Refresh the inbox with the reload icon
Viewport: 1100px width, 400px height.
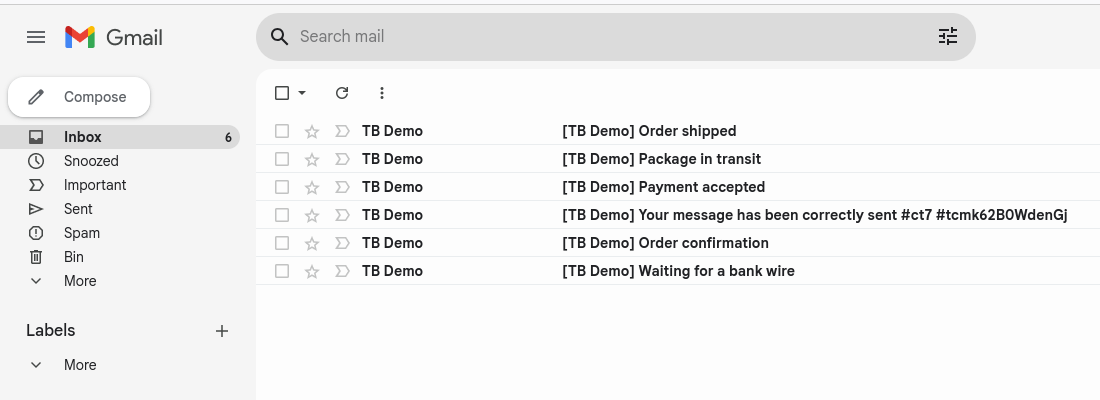342,93
